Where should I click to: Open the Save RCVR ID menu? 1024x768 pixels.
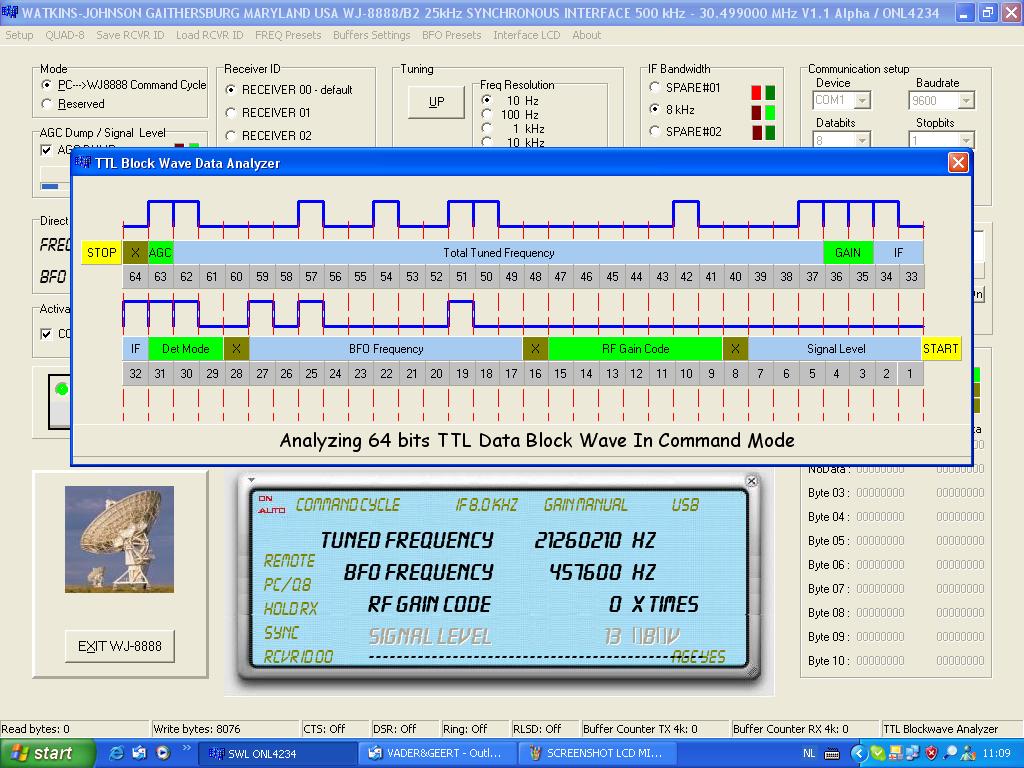click(x=130, y=35)
